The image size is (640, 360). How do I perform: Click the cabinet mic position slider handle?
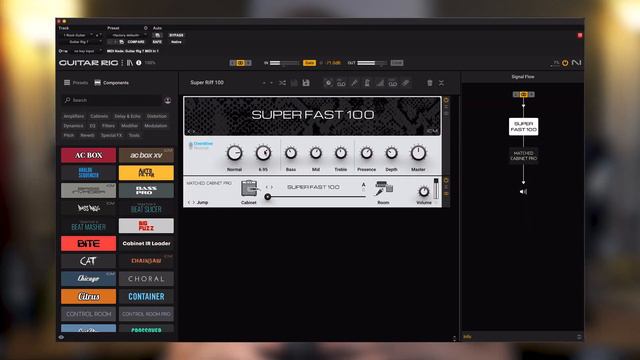tap(268, 197)
